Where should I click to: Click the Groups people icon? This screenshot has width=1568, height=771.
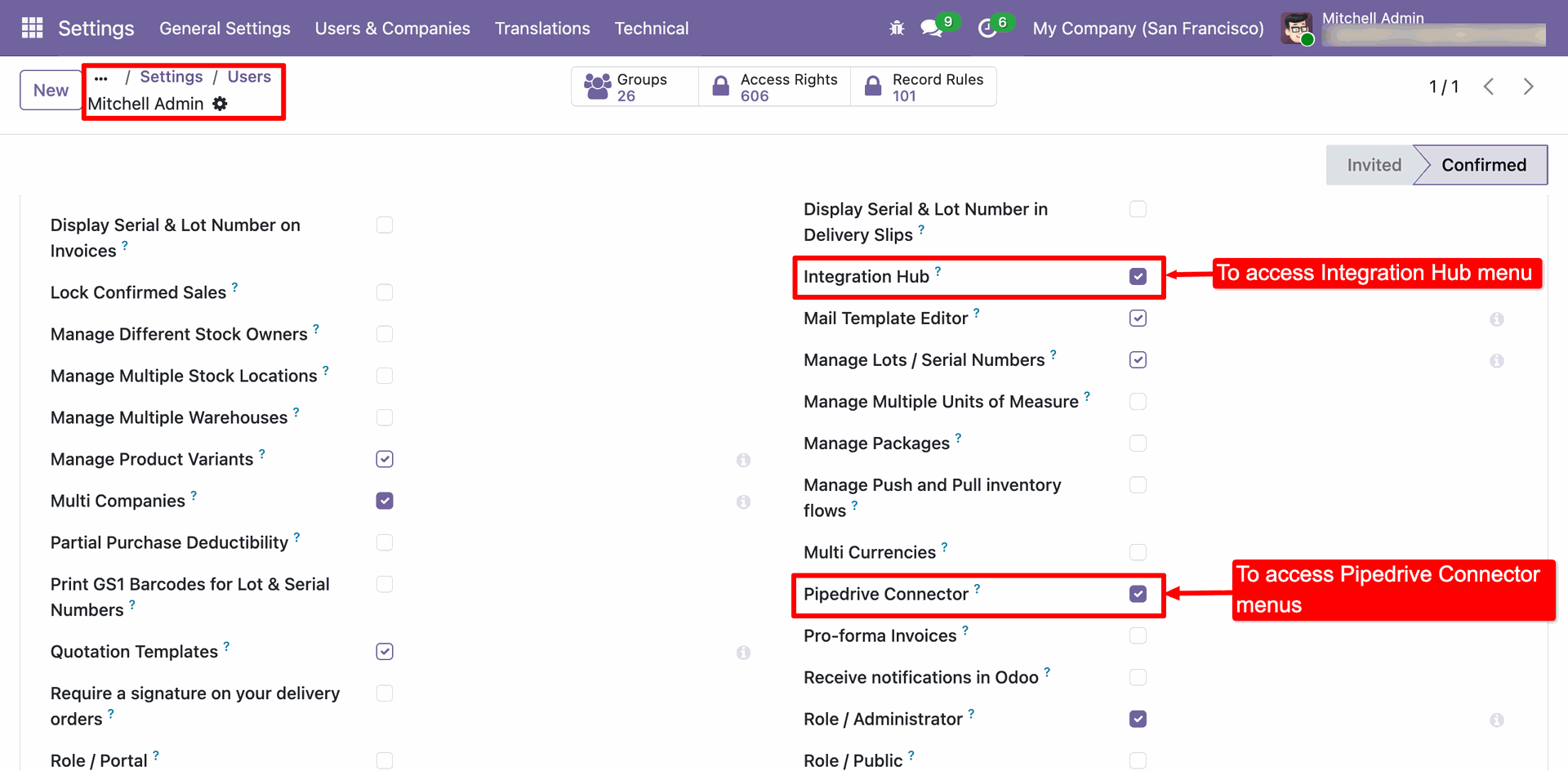(x=598, y=87)
